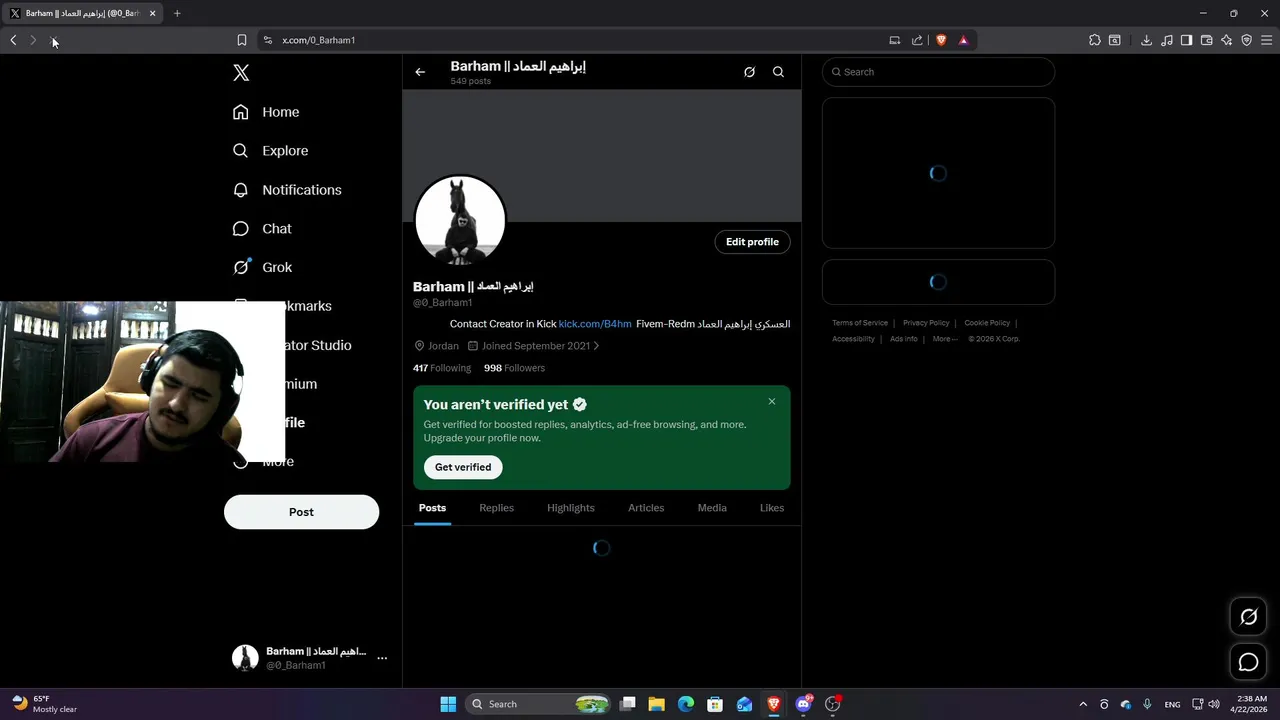Open Notifications in sidebar
Viewport: 1280px width, 720px height.
click(287, 190)
